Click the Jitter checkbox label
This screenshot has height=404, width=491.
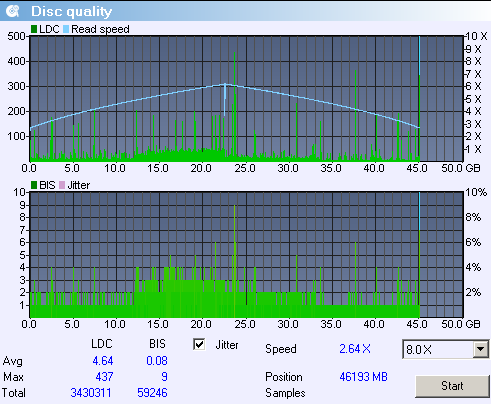coord(227,345)
